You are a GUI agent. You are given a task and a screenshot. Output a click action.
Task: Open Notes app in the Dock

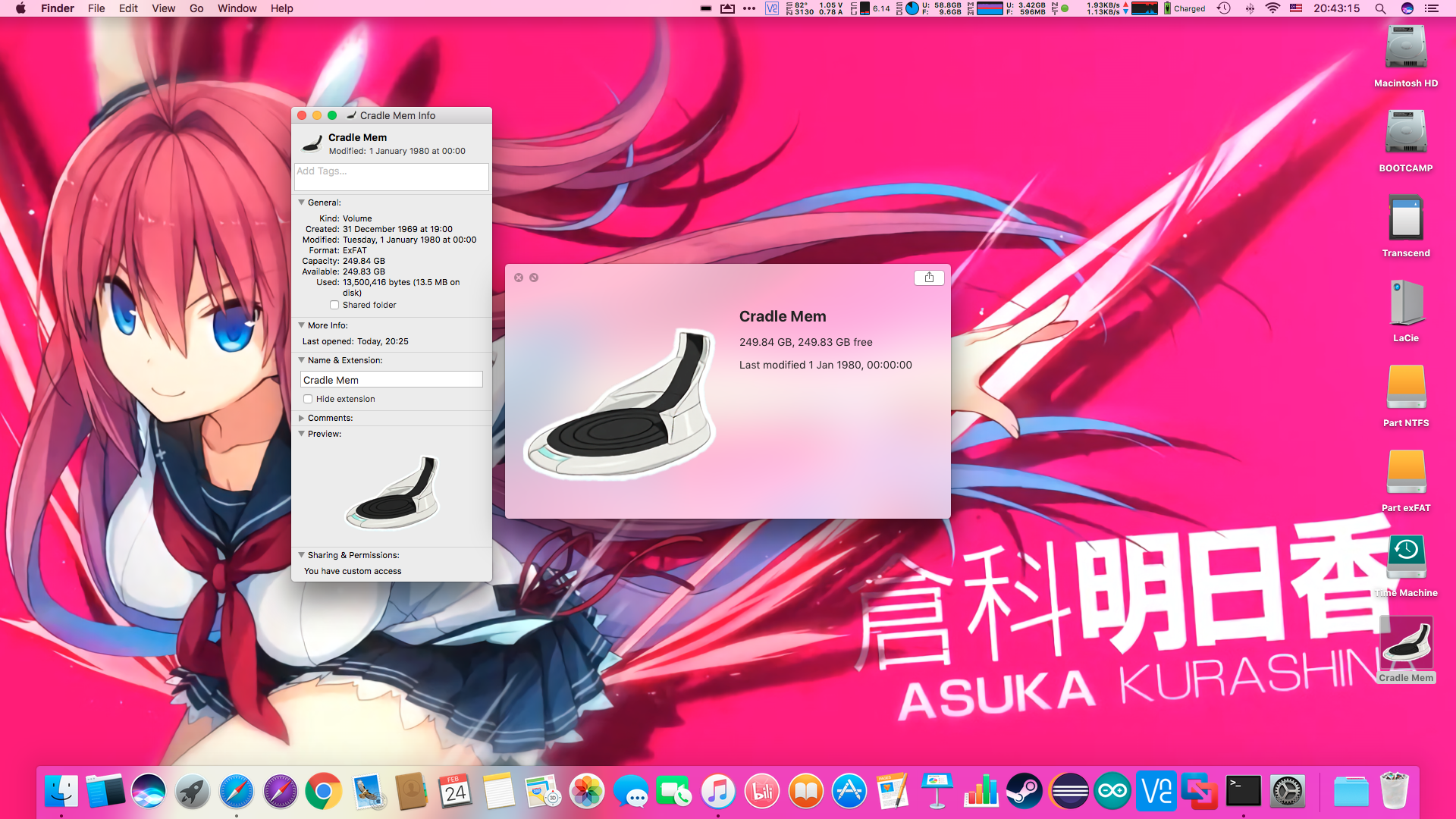pos(499,792)
